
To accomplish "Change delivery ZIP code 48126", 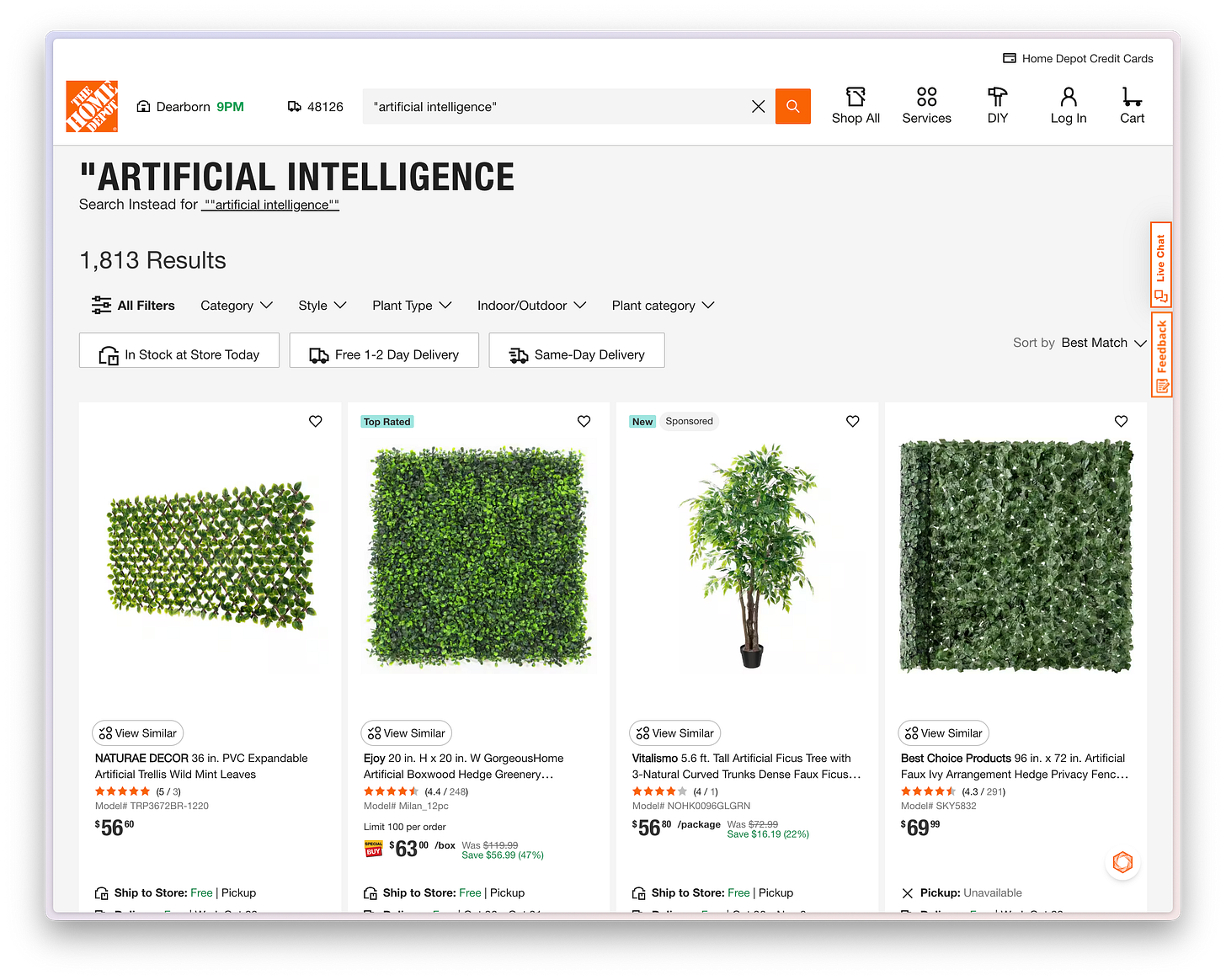I will 316,107.
